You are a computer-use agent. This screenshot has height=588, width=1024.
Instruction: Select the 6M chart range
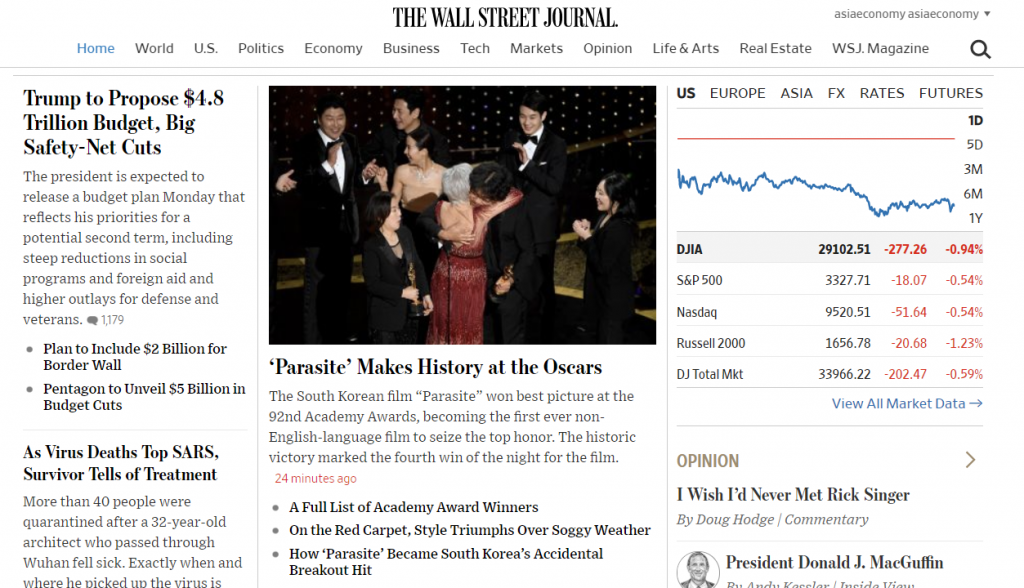point(973,194)
